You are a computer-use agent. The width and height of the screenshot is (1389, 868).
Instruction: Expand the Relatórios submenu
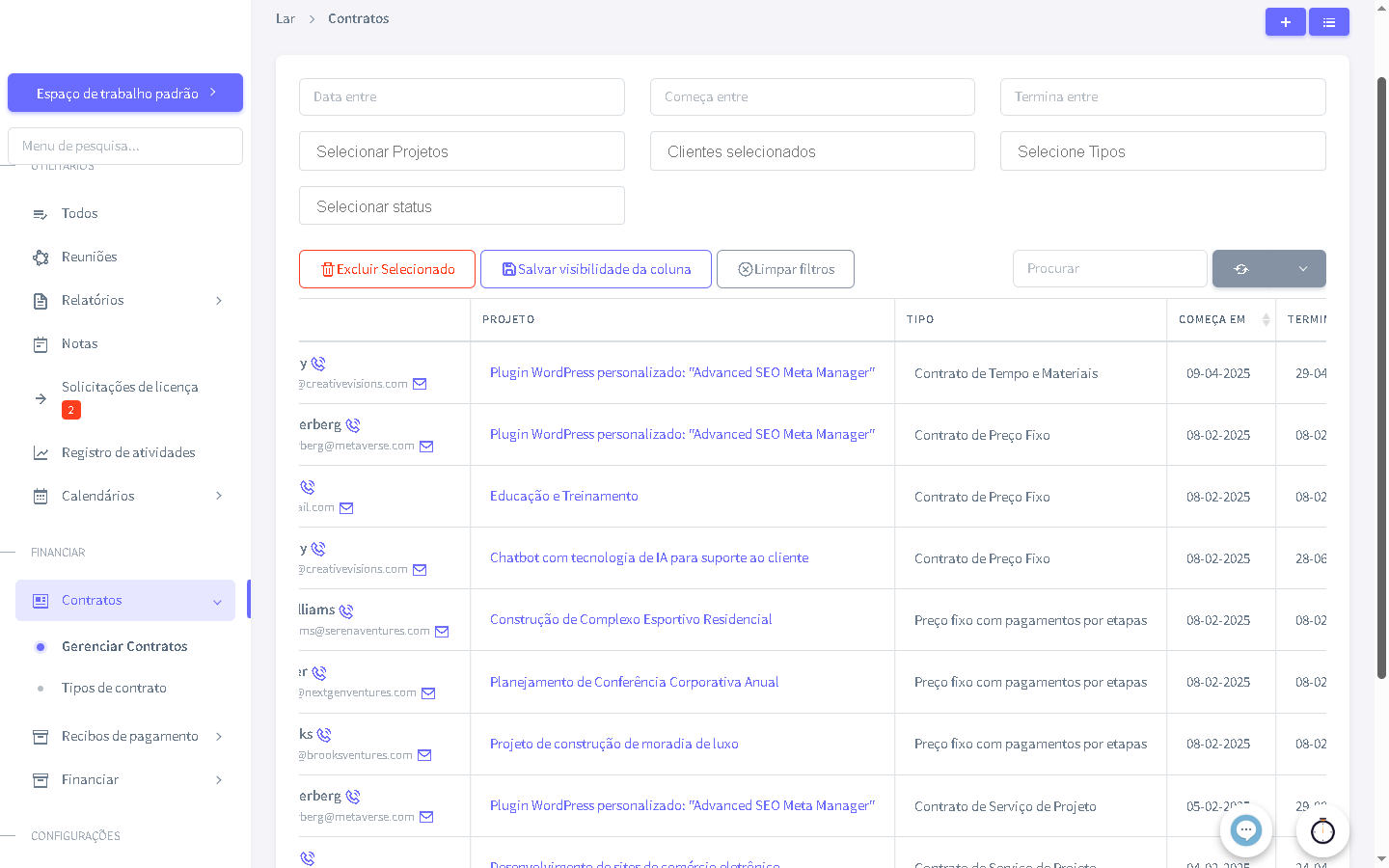point(219,301)
